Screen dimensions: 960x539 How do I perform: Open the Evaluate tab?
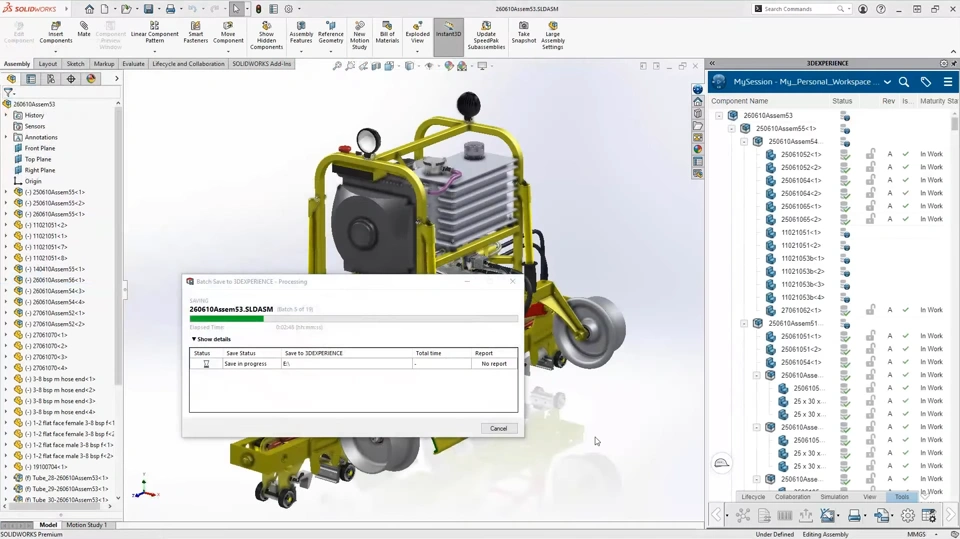pyautogui.click(x=133, y=64)
